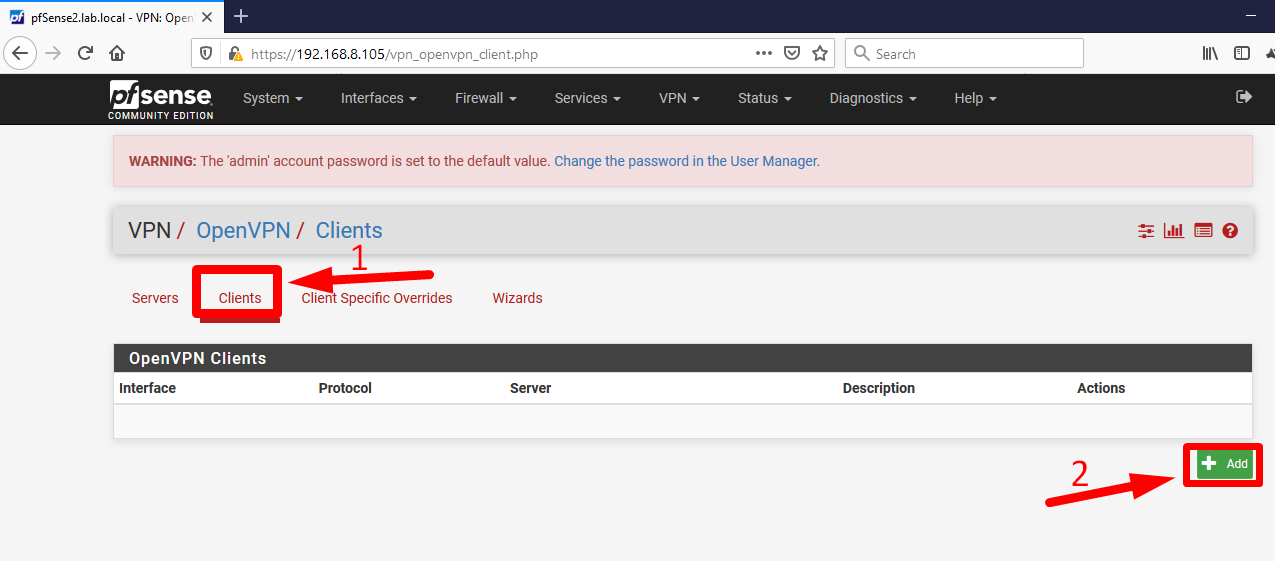View site info via warning padlock icon
This screenshot has width=1275, height=561.
(x=234, y=54)
